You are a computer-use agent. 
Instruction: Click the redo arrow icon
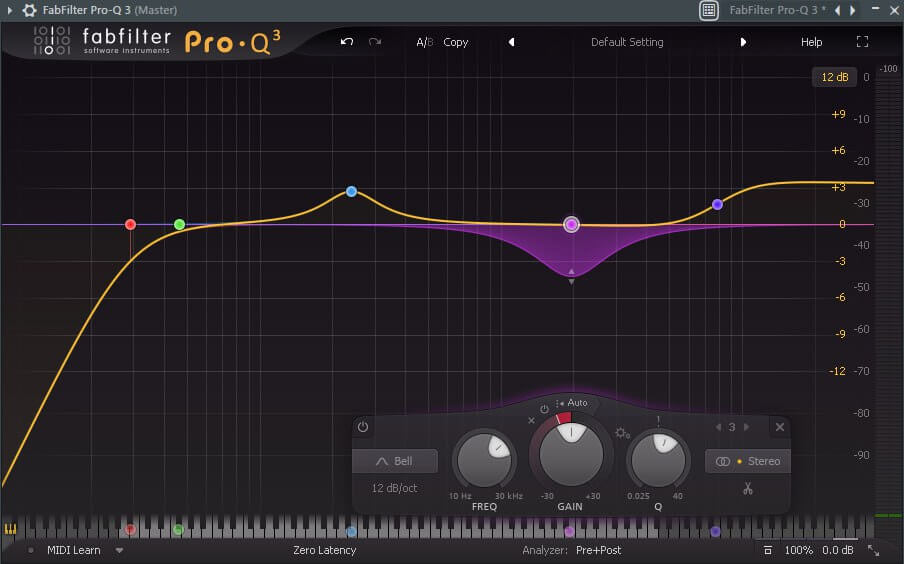375,42
